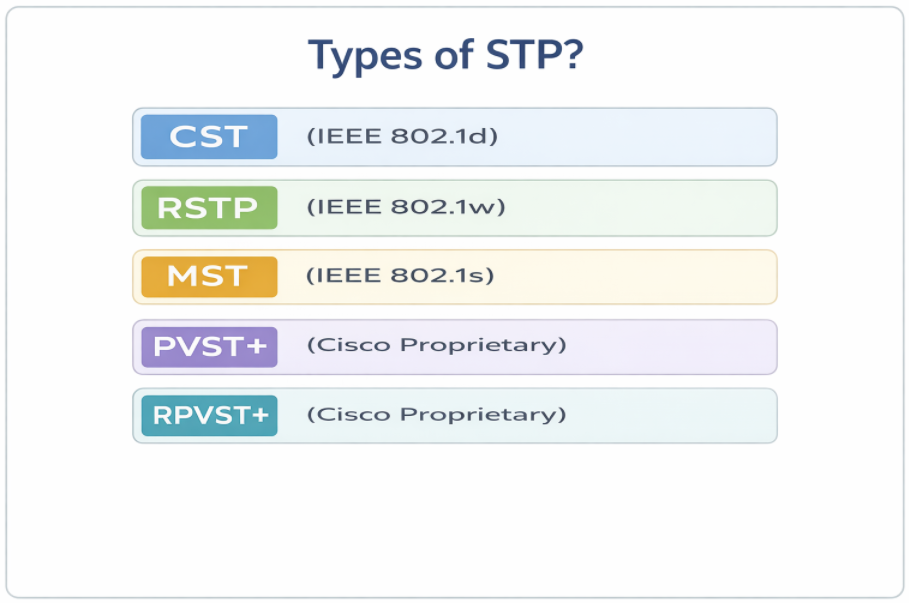This screenshot has height=603, width=909.
Task: Click the word "Types" in the title
Action: (x=358, y=56)
